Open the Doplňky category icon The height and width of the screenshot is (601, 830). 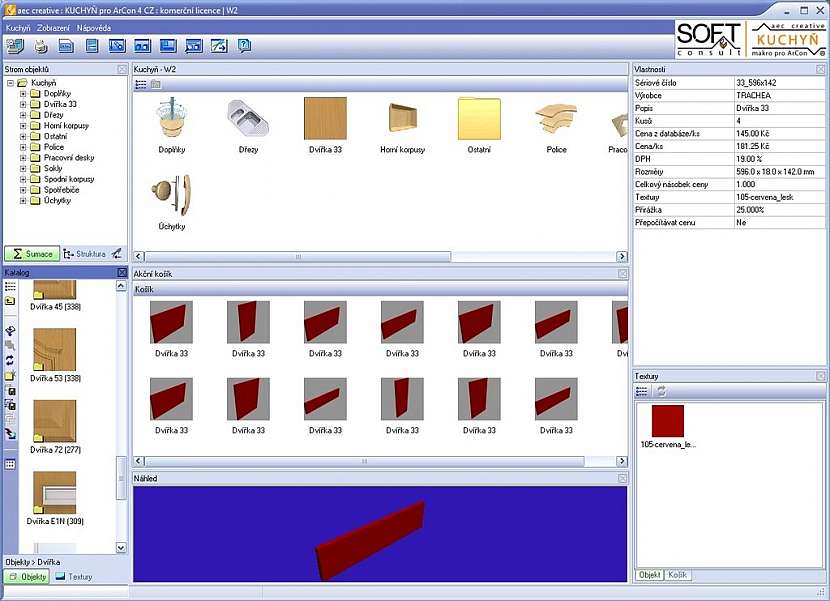point(172,119)
